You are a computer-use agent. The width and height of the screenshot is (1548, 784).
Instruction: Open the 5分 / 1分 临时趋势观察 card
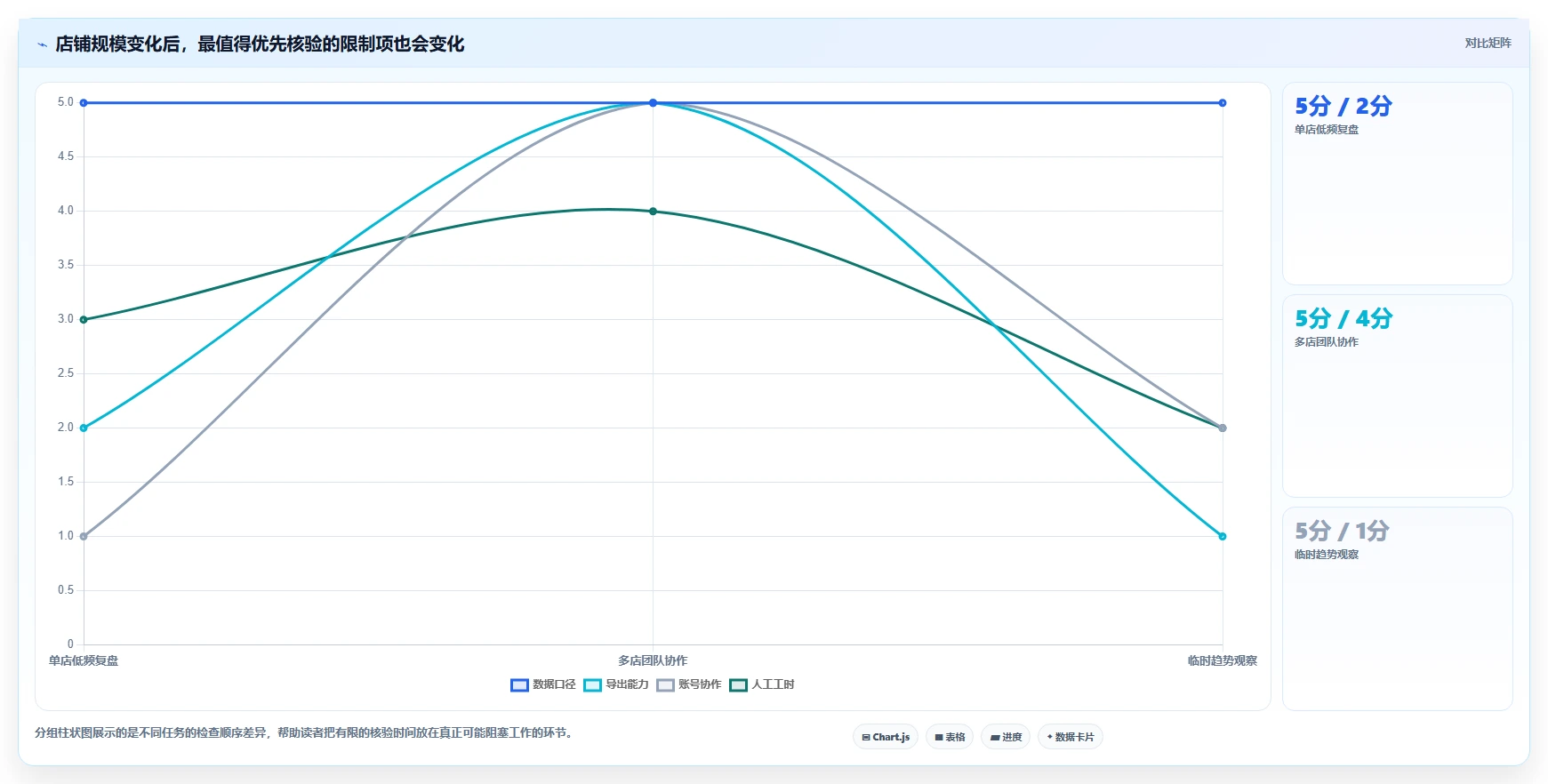click(1397, 609)
